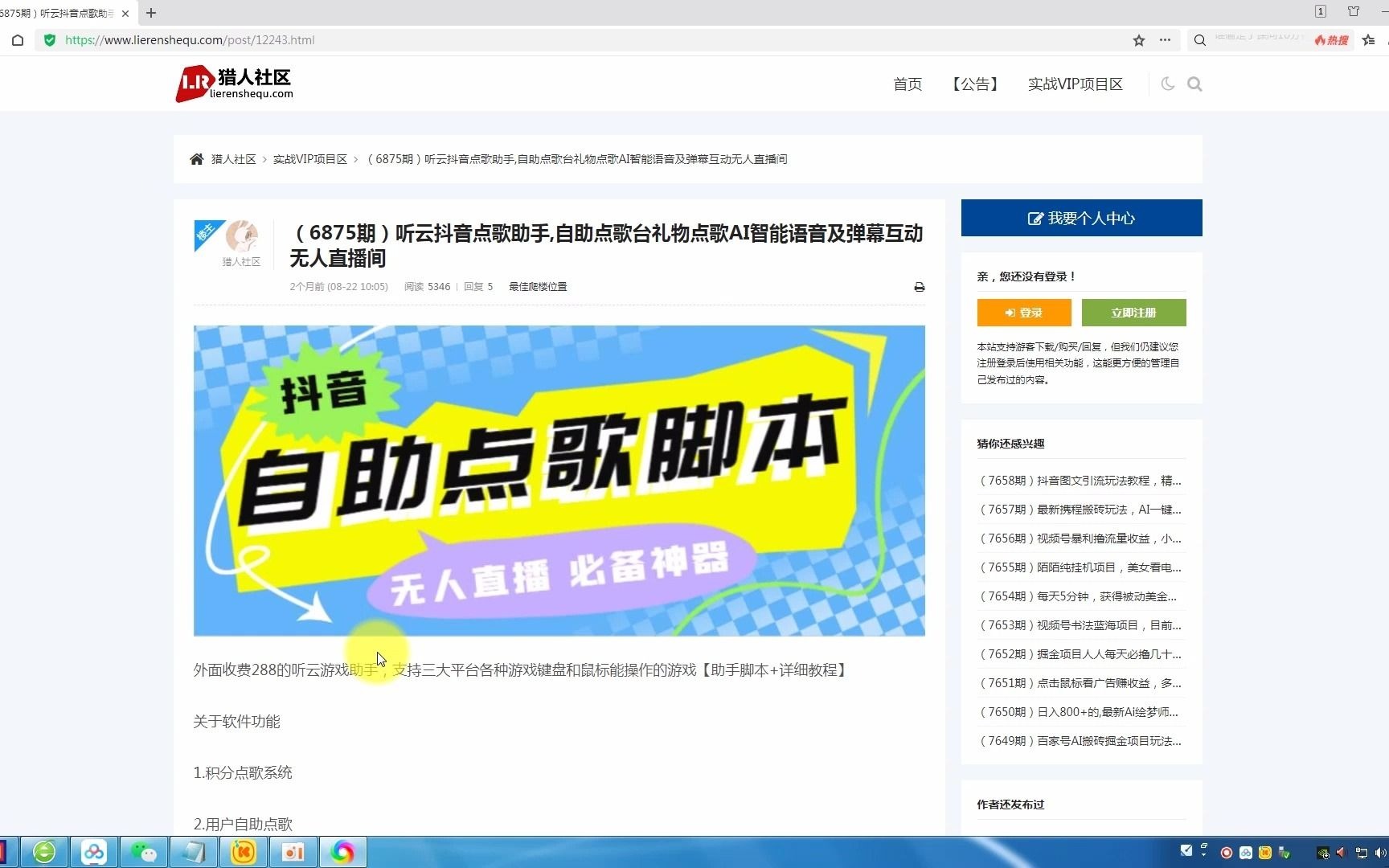Click the 自助点歌脚本 banner image
This screenshot has width=1389, height=868.
click(559, 481)
